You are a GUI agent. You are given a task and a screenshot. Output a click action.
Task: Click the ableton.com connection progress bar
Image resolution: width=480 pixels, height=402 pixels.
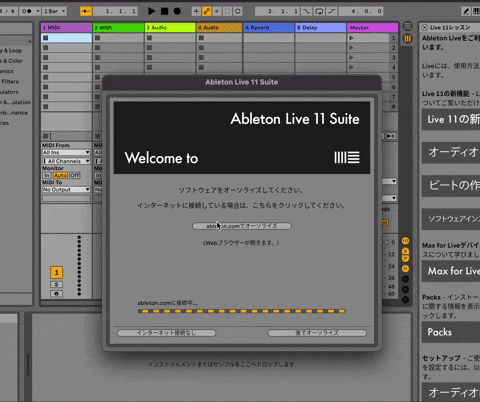coord(242,311)
